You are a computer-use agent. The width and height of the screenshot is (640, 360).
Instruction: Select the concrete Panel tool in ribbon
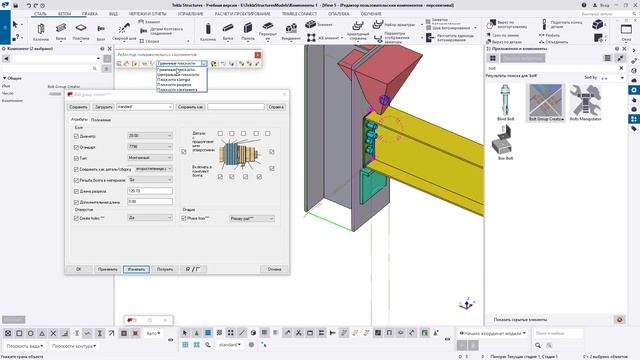pos(247,32)
